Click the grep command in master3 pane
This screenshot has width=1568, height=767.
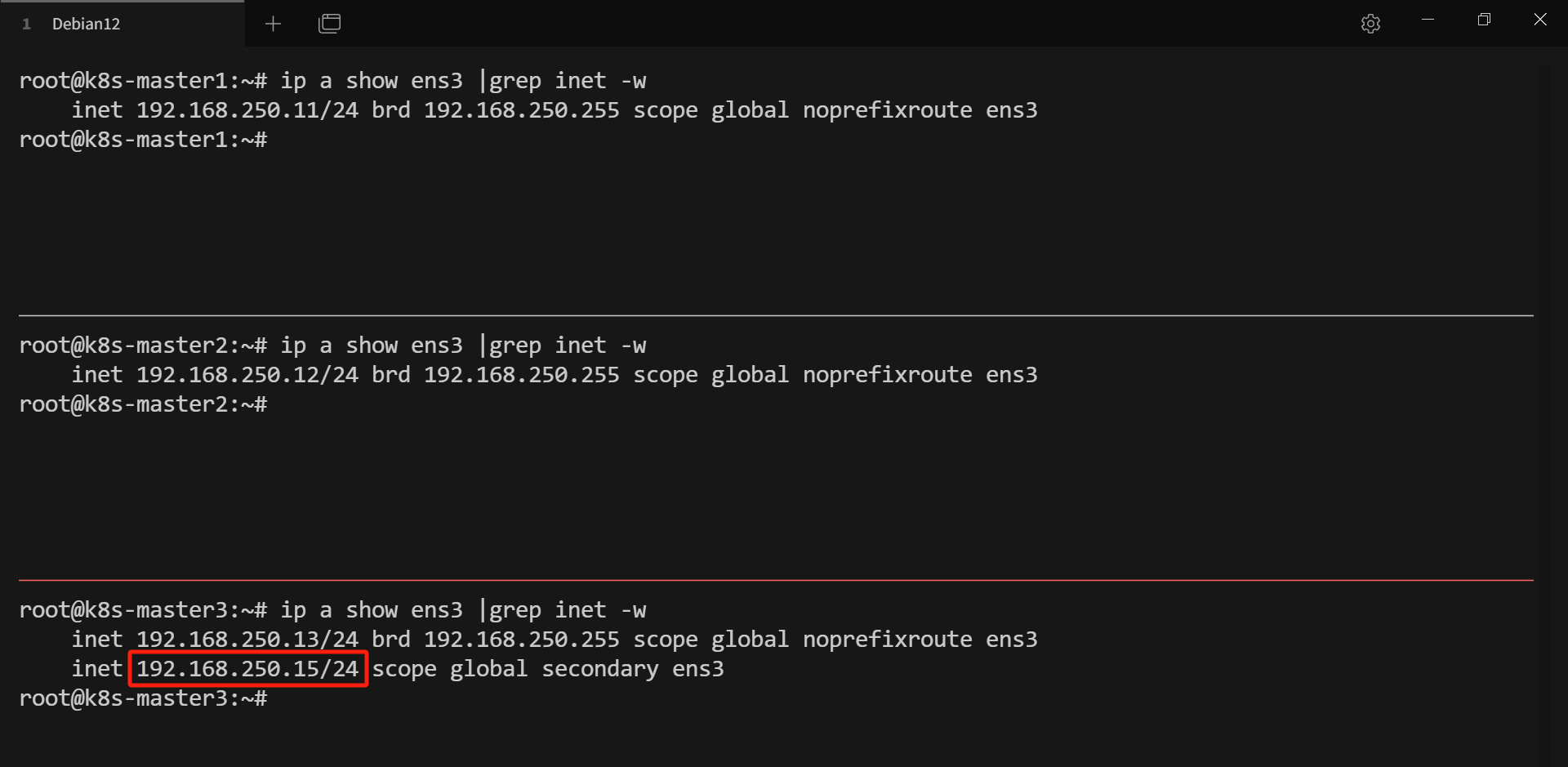click(x=514, y=610)
